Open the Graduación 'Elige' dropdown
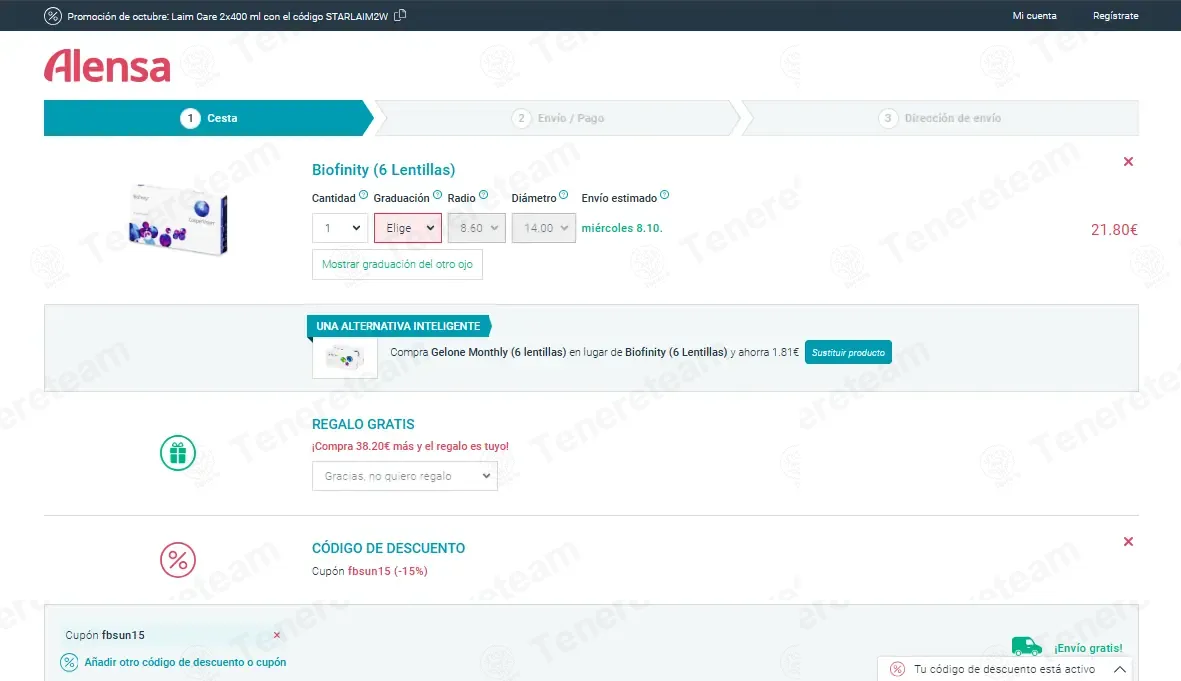The height and width of the screenshot is (681, 1181). 407,228
